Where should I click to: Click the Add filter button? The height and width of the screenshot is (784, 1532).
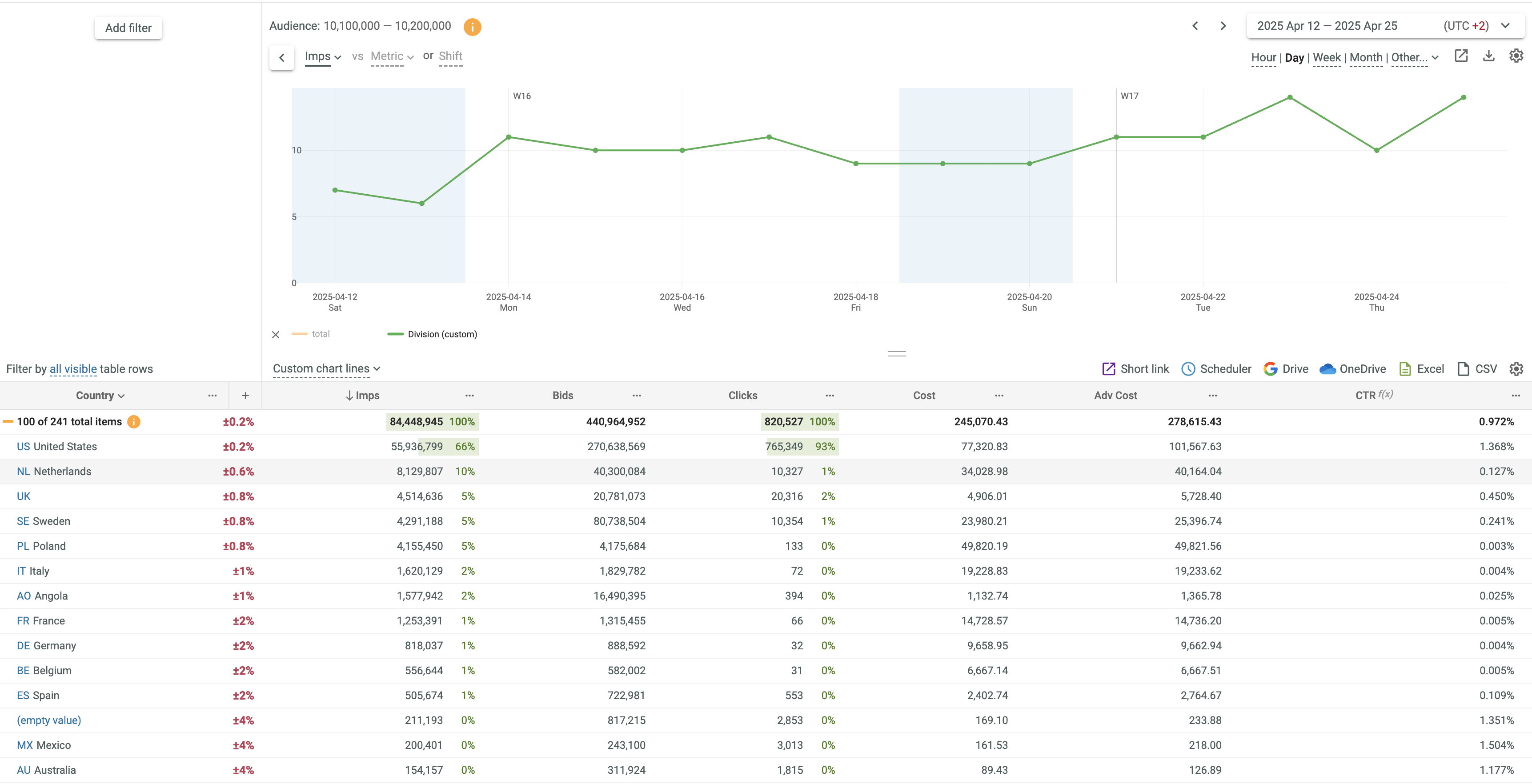(128, 28)
